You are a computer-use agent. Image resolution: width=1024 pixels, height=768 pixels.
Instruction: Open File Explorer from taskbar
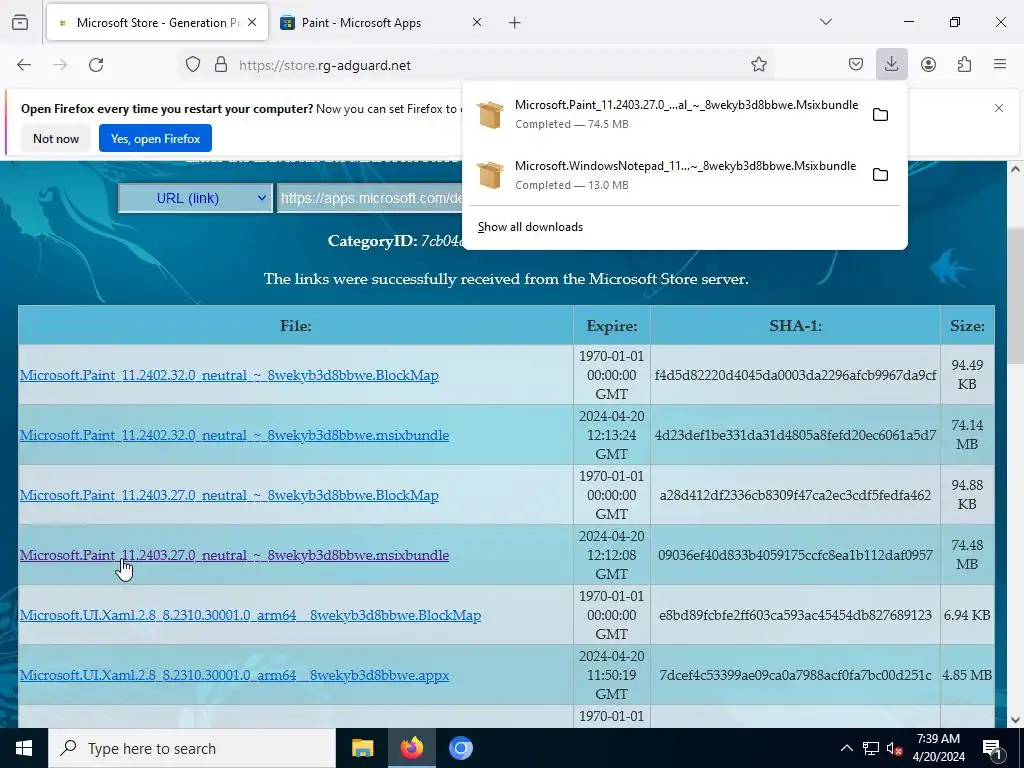click(x=362, y=748)
